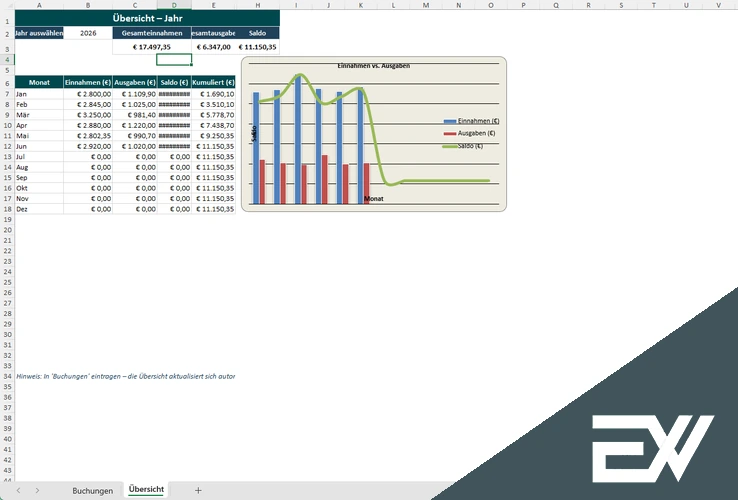738x500 pixels.
Task: Click chart title Einnahmen vs. Ausgaben
Action: pyautogui.click(x=374, y=66)
